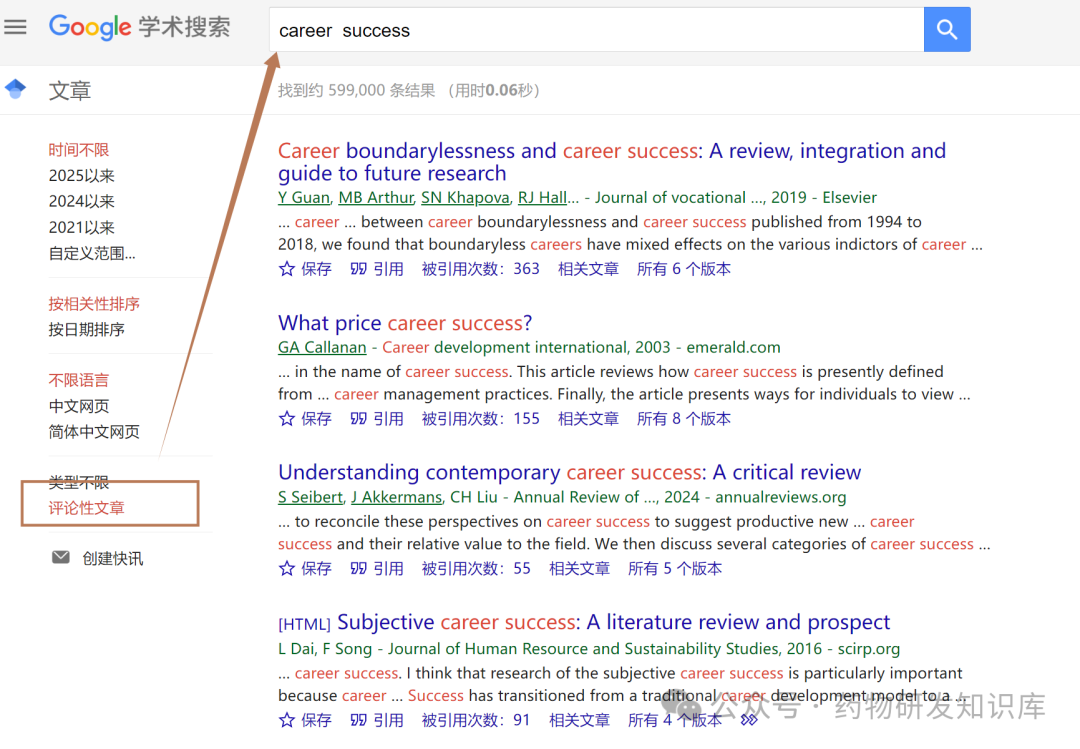Filter by 评论性文章 review articles
The image size is (1080, 749).
(87, 508)
